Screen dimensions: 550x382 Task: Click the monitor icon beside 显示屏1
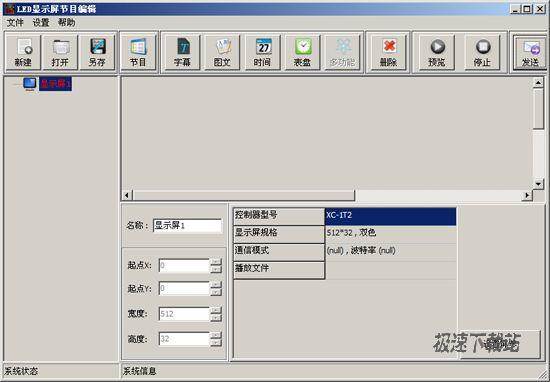click(30, 84)
